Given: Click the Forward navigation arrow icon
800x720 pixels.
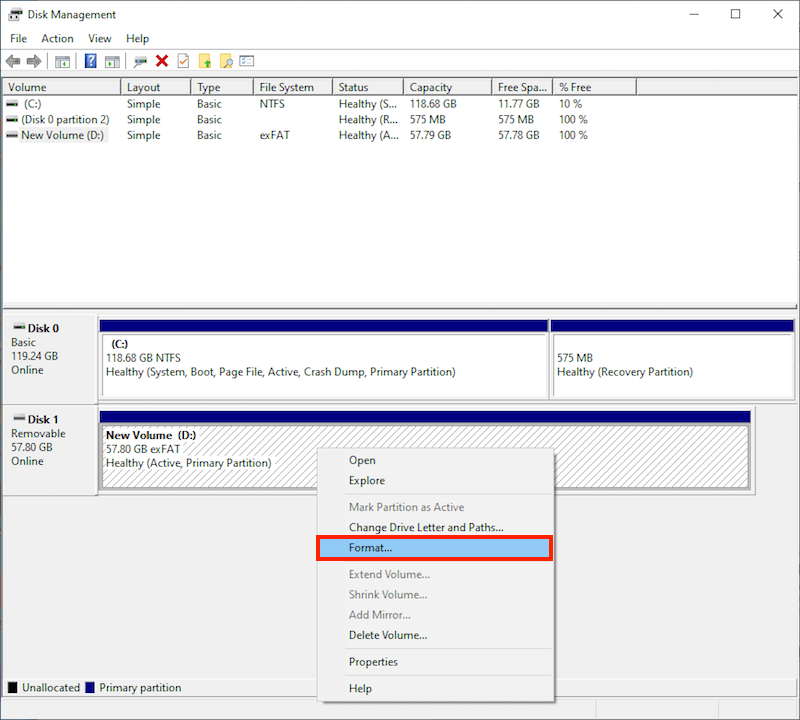Looking at the screenshot, I should pyautogui.click(x=33, y=60).
